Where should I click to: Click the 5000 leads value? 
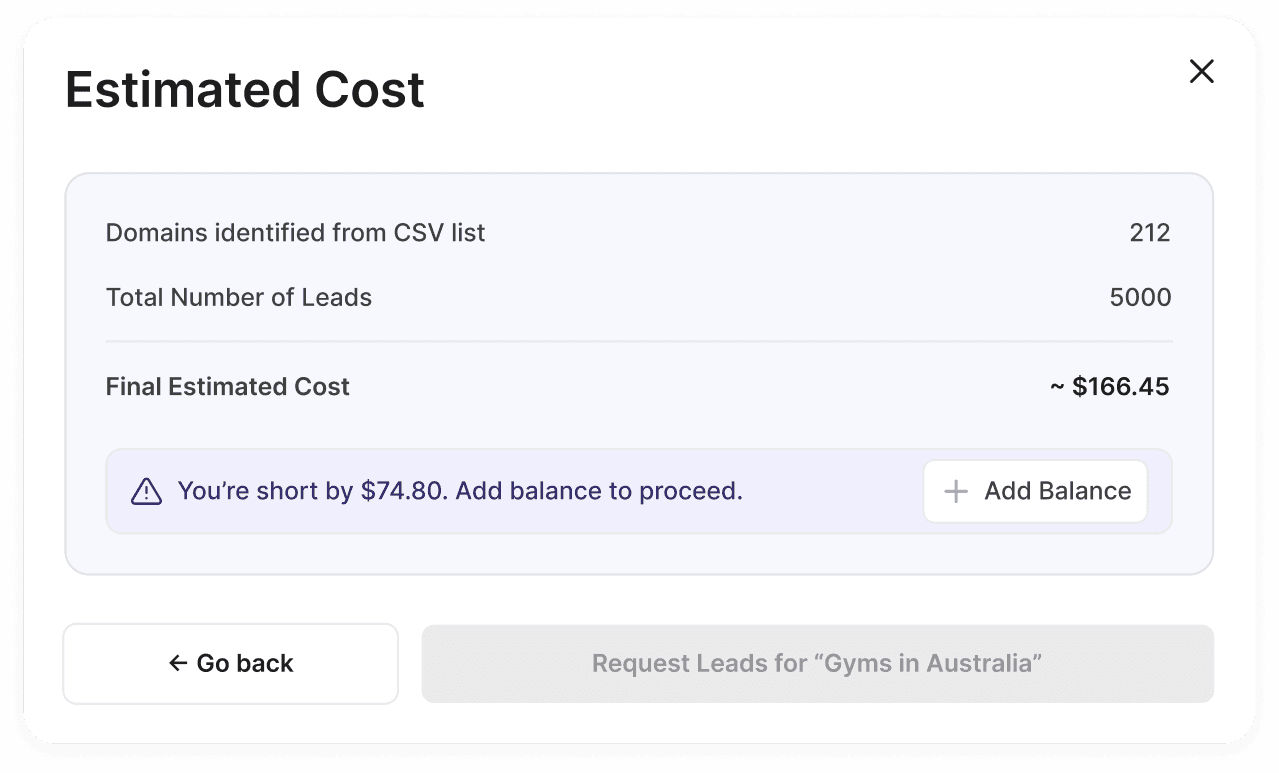(x=1140, y=297)
